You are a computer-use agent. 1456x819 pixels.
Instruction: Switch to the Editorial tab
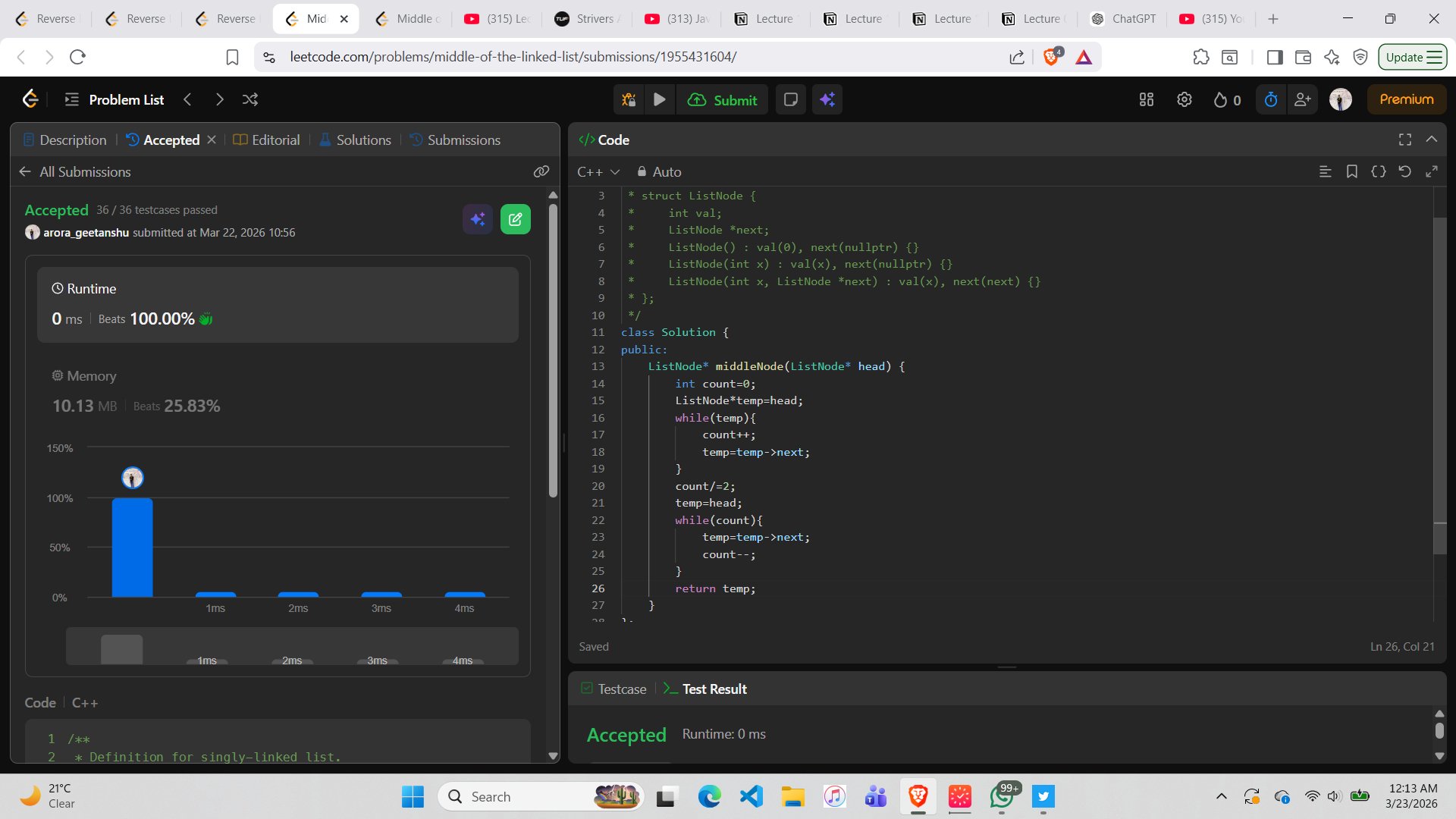click(267, 140)
